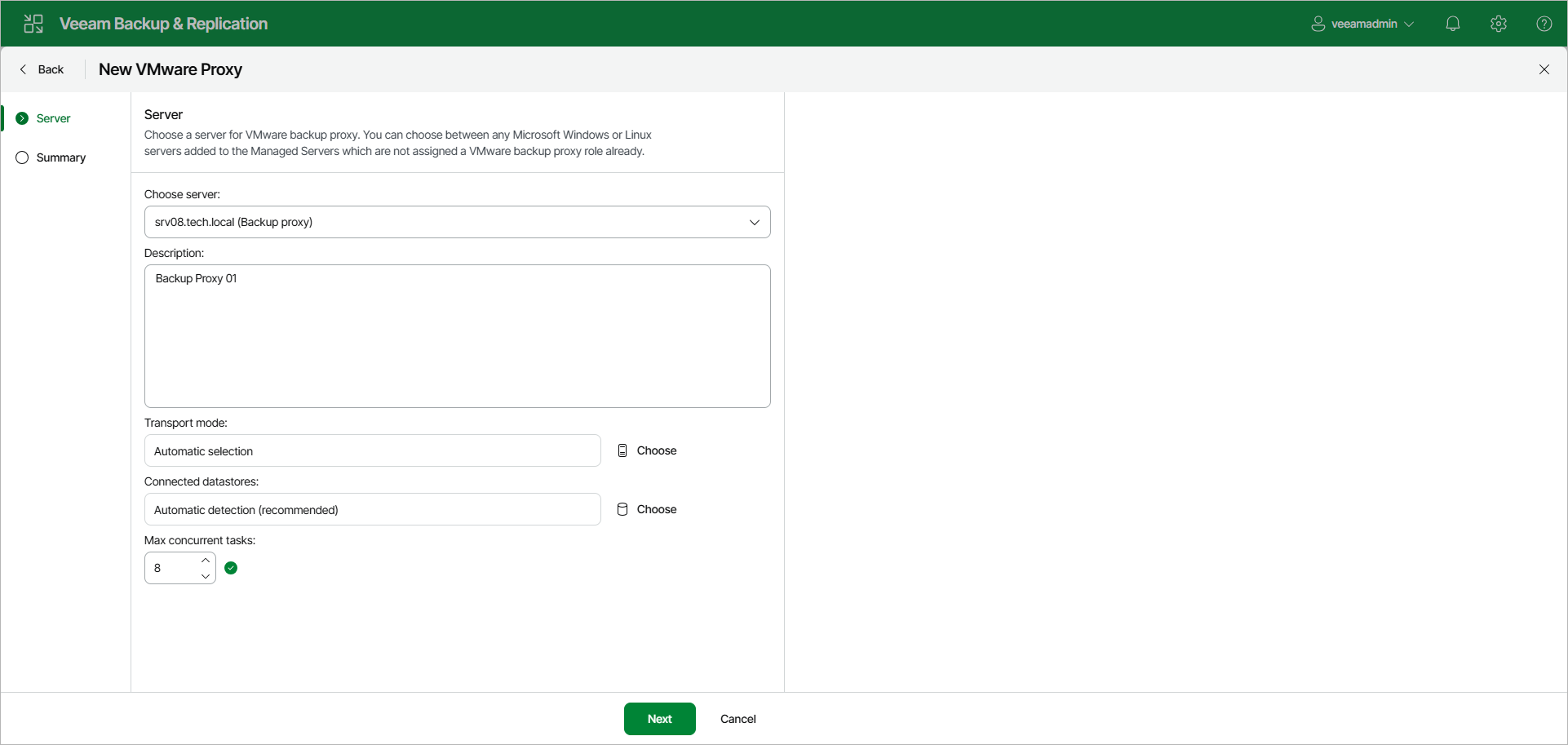The image size is (1568, 745).
Task: Click the transport mode server icon
Action: point(622,450)
